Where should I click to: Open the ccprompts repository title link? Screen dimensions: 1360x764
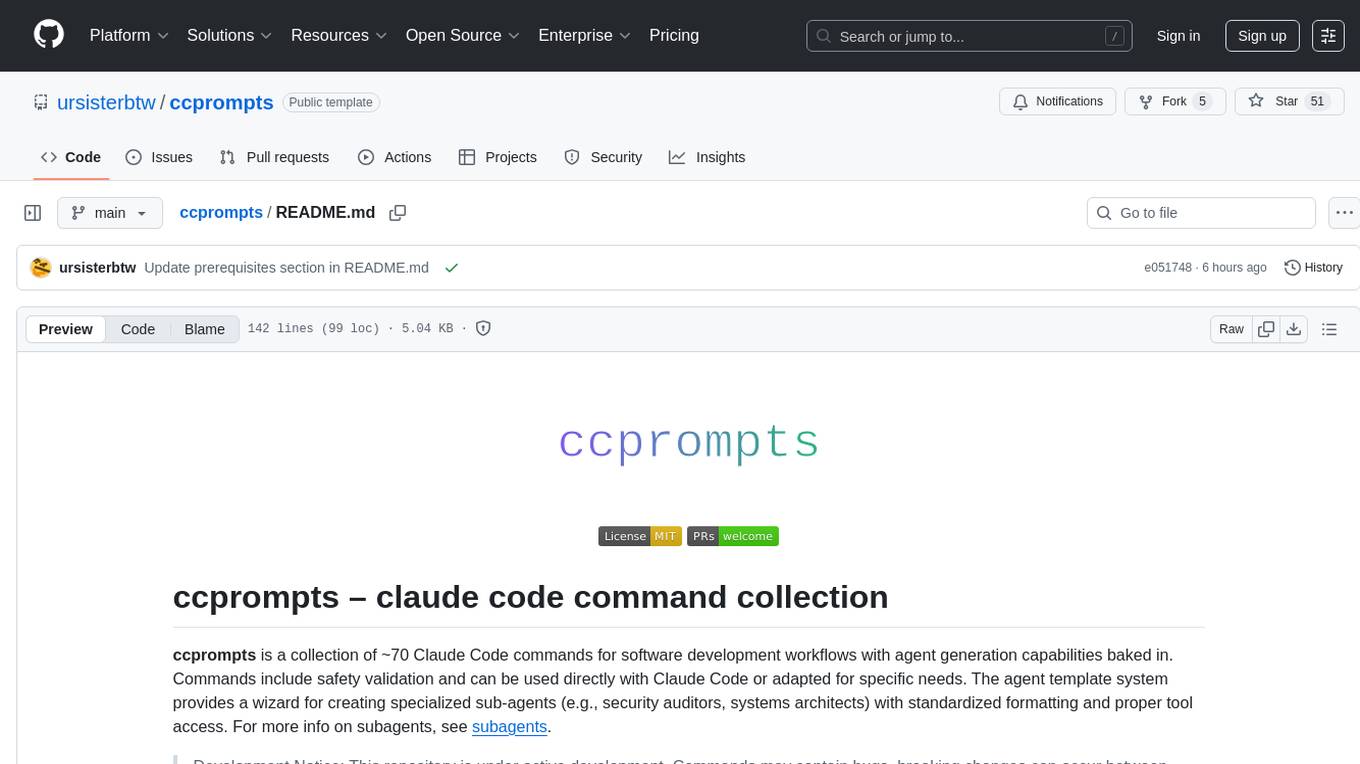(221, 102)
